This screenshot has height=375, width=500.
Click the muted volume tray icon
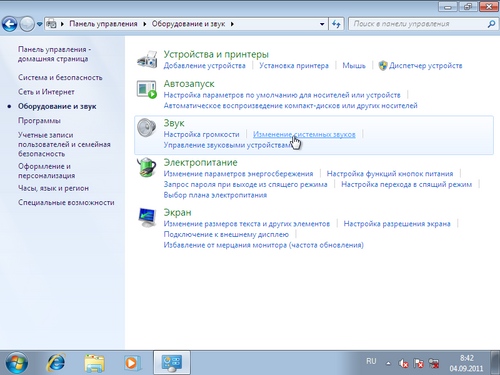(x=403, y=363)
